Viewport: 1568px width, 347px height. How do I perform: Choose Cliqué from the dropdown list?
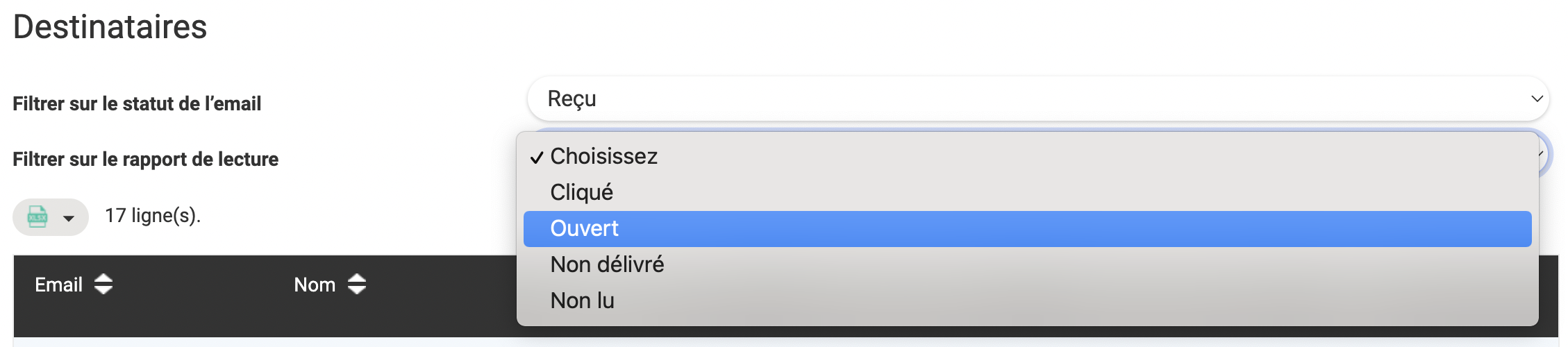[581, 192]
